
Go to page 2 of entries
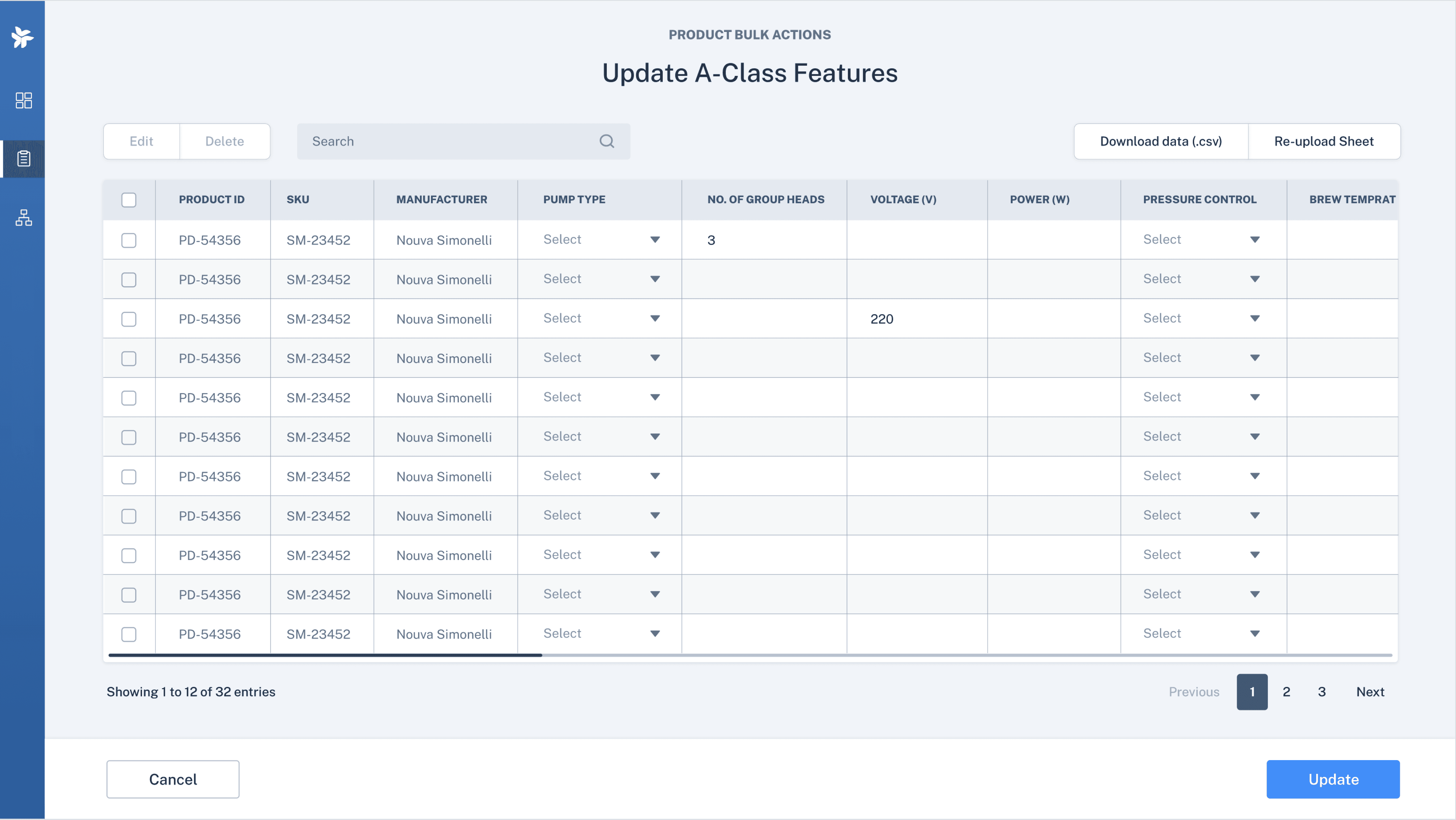[x=1286, y=692]
